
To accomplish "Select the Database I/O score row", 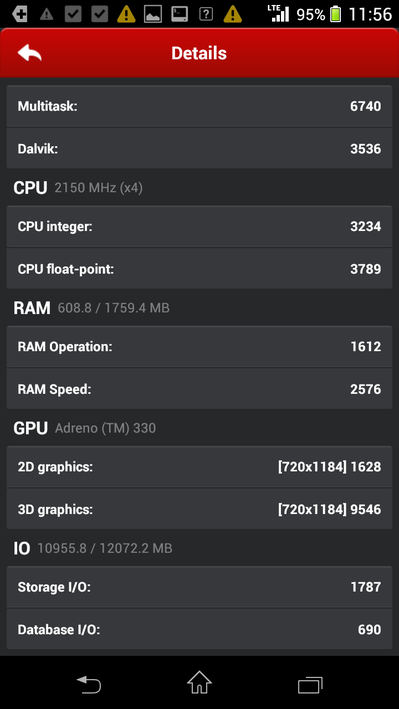I will coord(199,629).
